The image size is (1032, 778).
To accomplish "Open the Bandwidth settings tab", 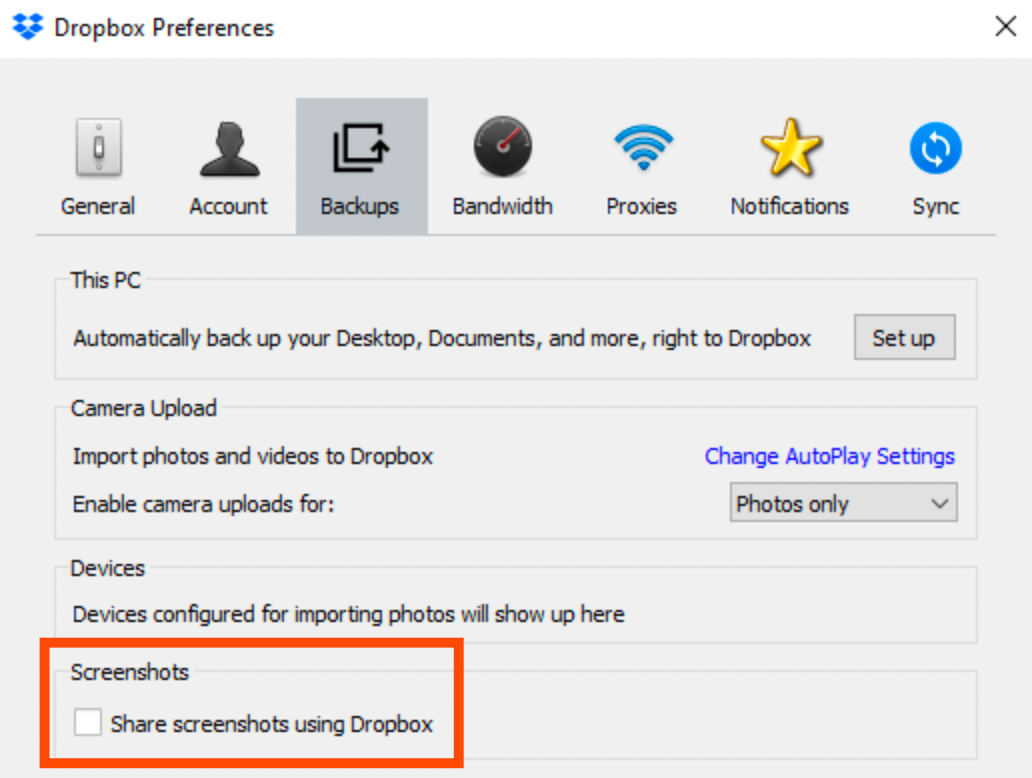I will point(502,167).
